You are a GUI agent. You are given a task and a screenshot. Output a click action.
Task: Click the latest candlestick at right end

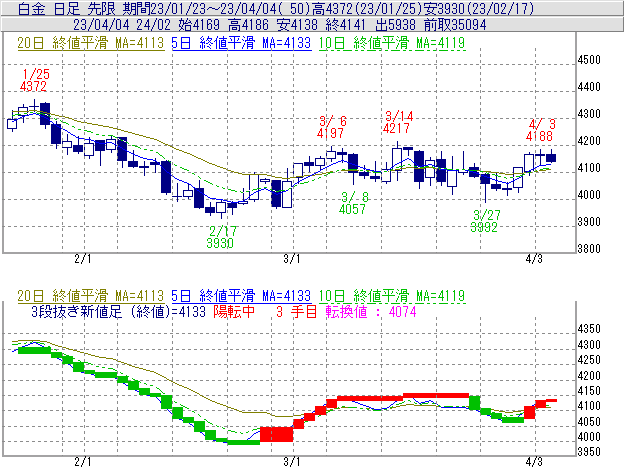click(x=551, y=158)
